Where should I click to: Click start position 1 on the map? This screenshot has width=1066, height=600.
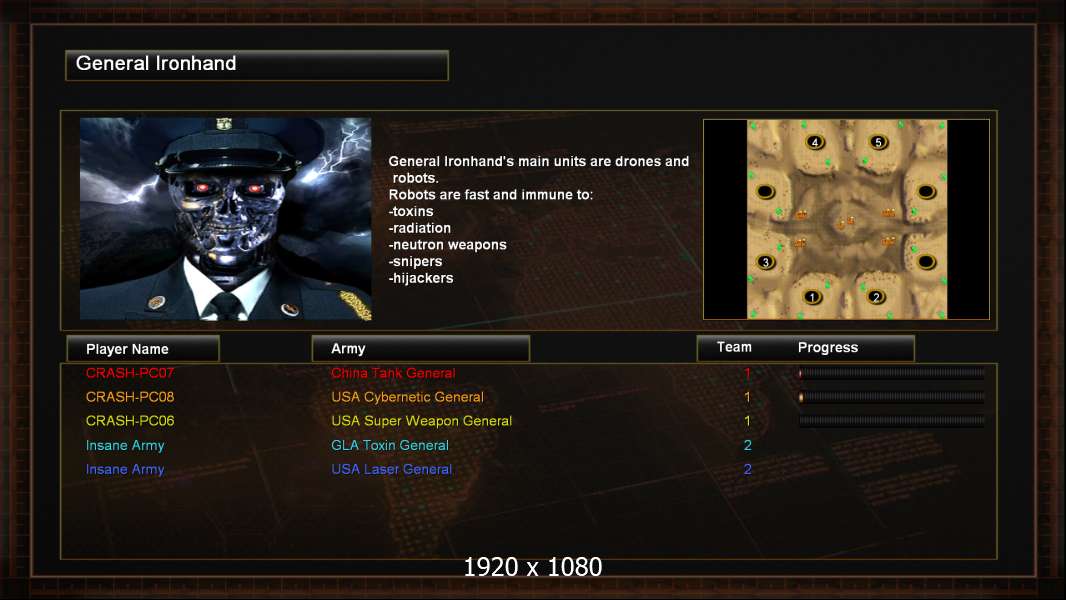(812, 297)
